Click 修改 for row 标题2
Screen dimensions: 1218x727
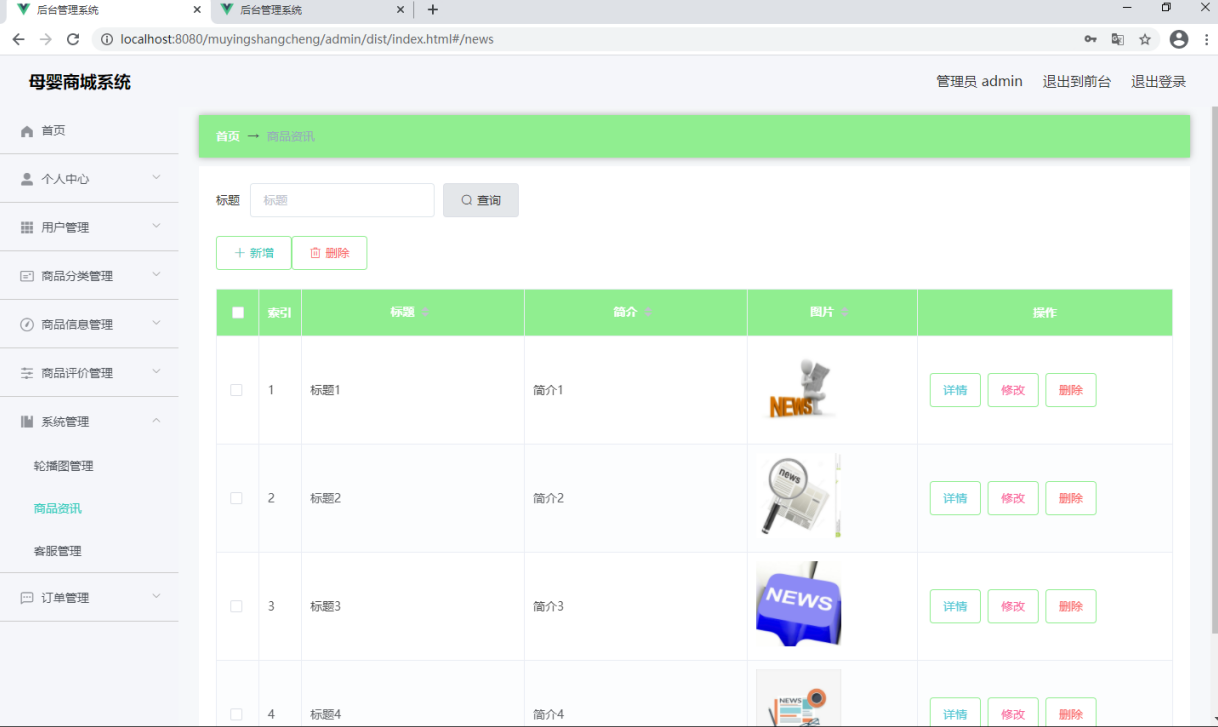[1013, 498]
